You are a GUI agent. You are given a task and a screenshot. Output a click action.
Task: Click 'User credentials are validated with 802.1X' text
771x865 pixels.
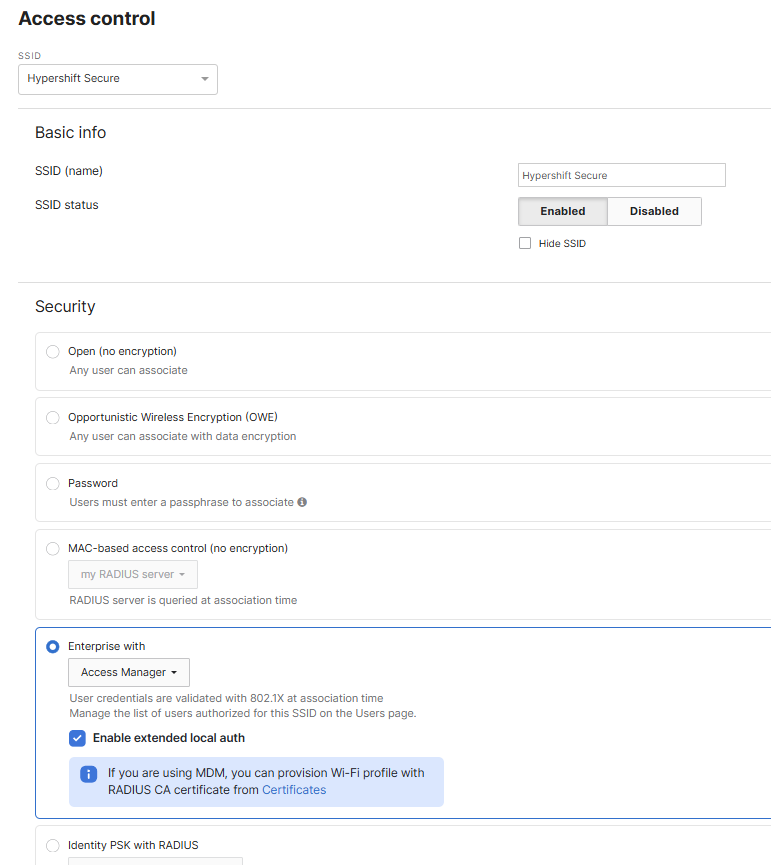click(x=226, y=698)
